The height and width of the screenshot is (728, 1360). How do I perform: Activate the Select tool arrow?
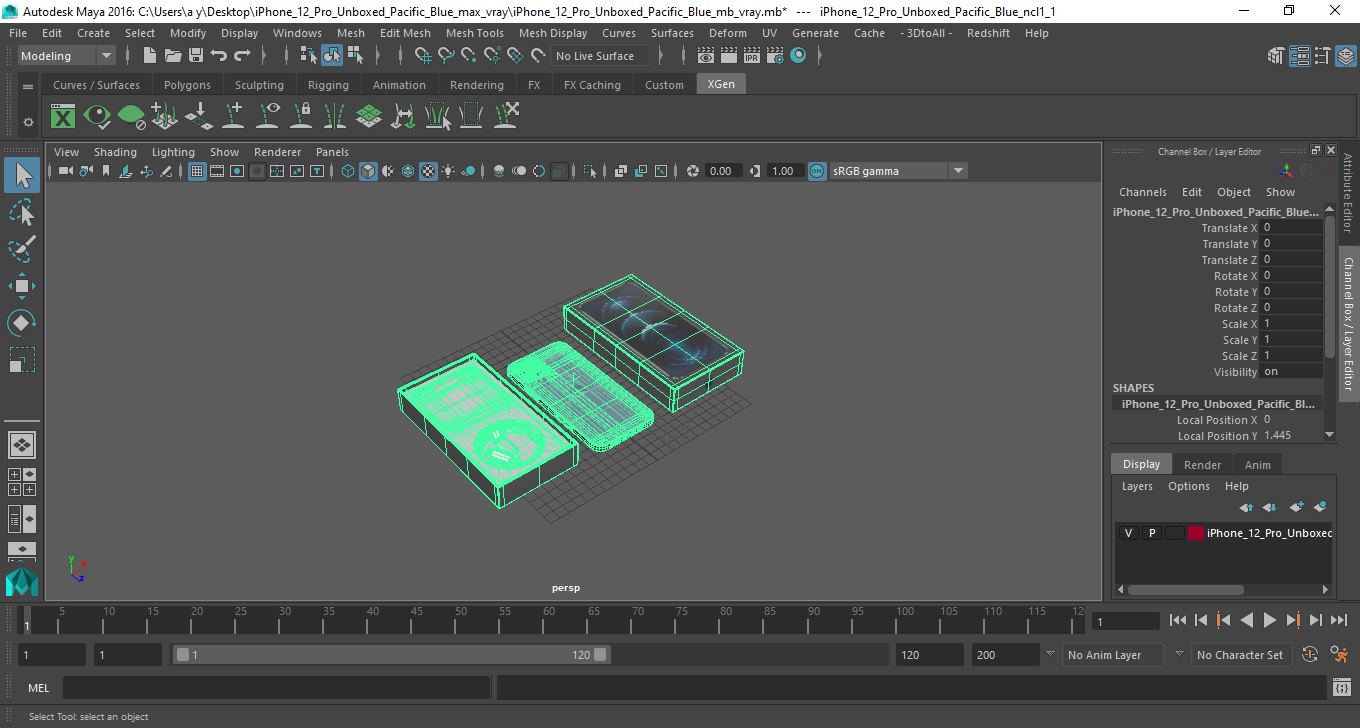point(22,175)
